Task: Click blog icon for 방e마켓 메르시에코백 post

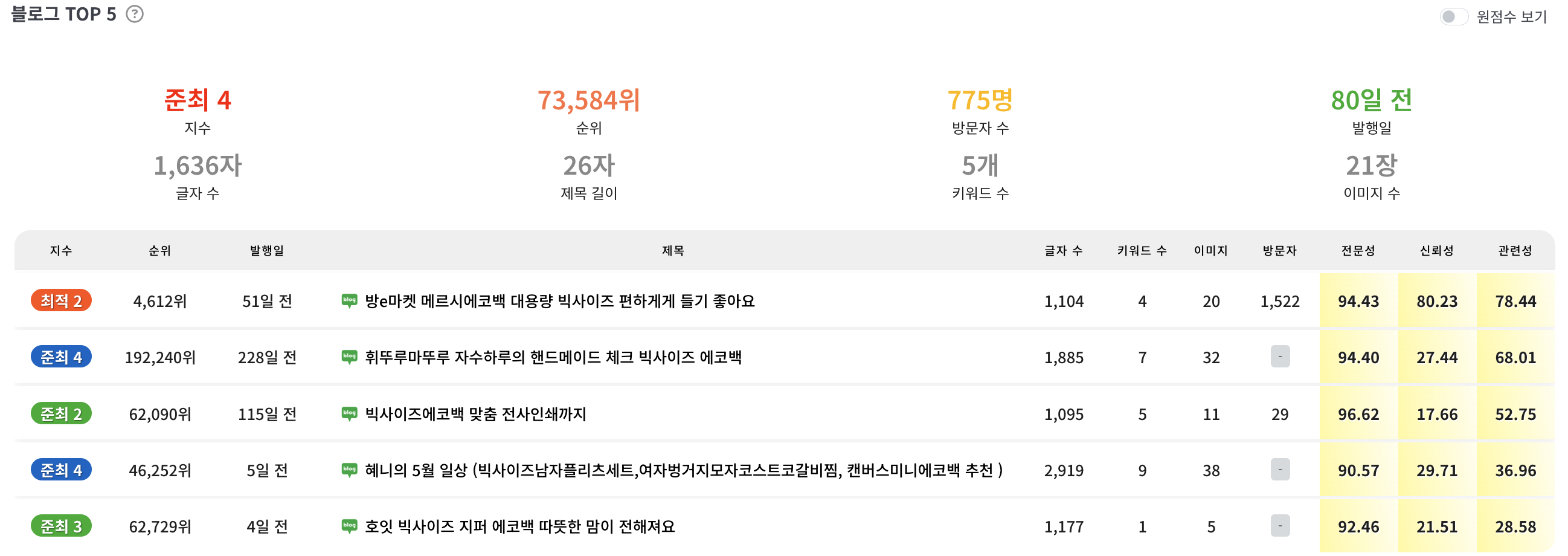Action: click(349, 301)
